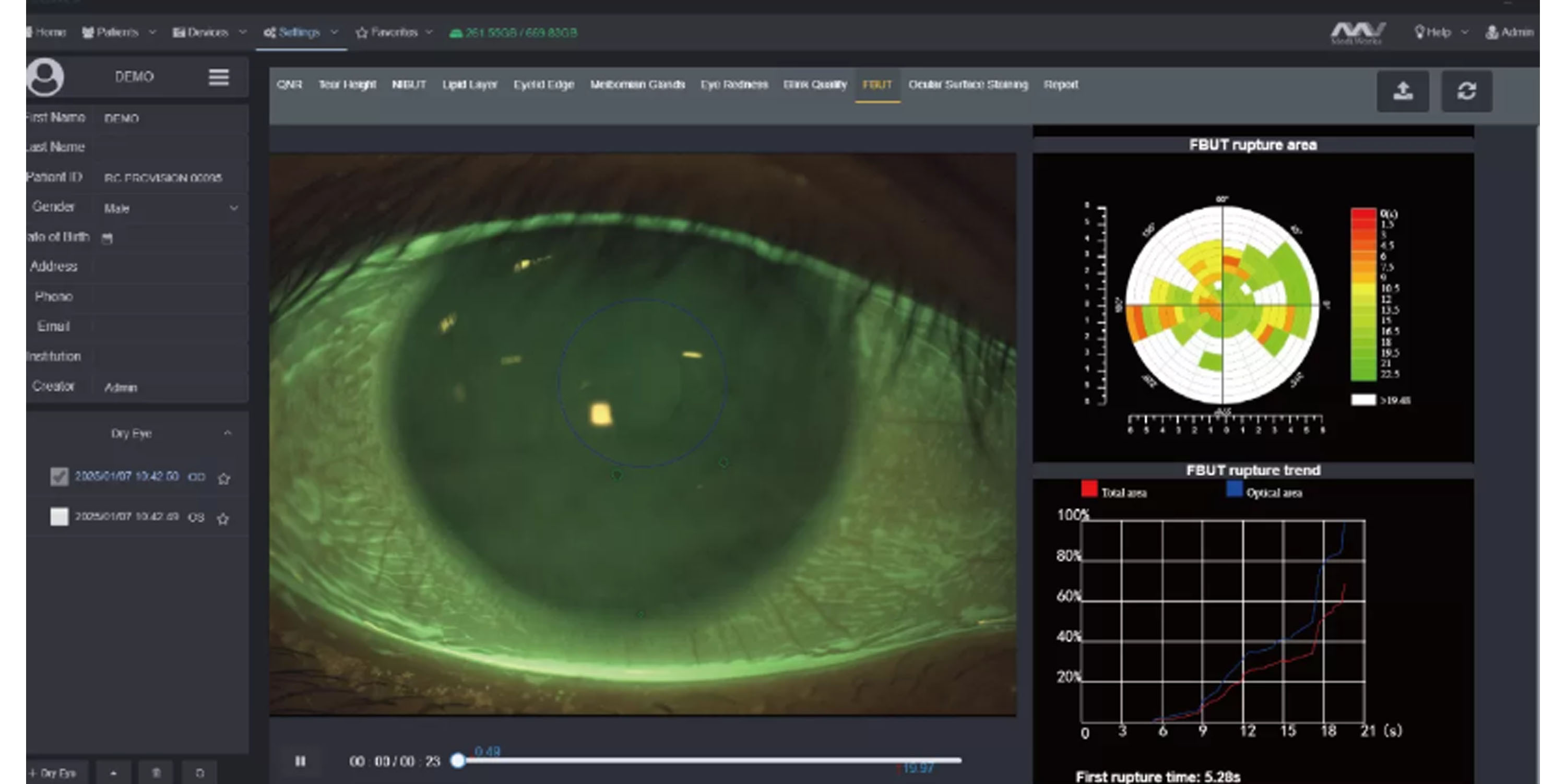Switch to the Meibomian Glands tab
The width and height of the screenshot is (1566, 784).
pos(637,85)
